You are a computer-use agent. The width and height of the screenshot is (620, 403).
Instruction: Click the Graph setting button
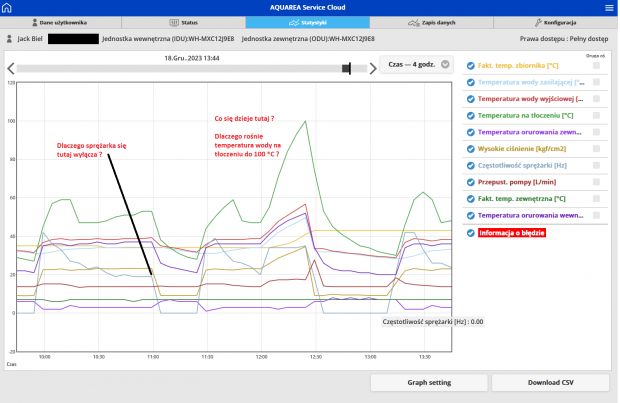(x=428, y=383)
